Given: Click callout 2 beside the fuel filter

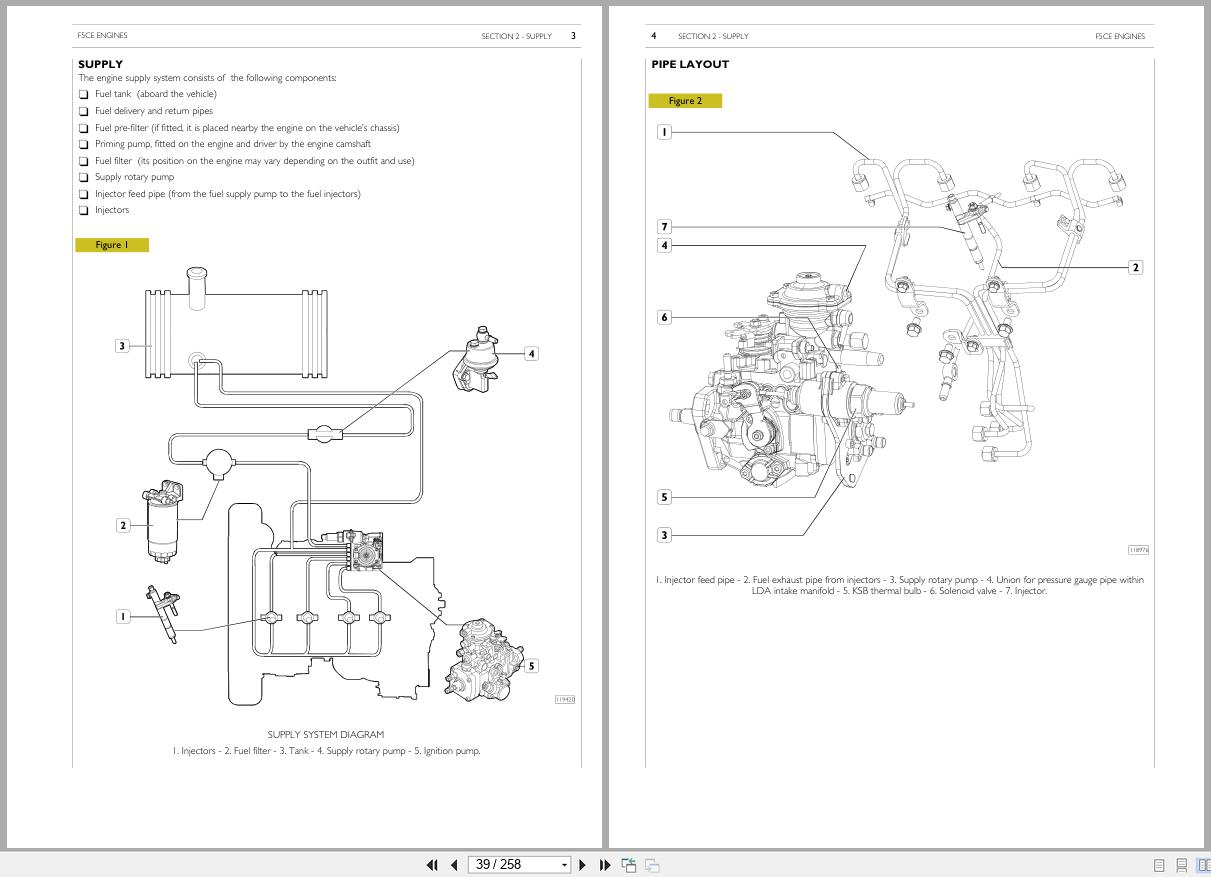Looking at the screenshot, I should [123, 525].
